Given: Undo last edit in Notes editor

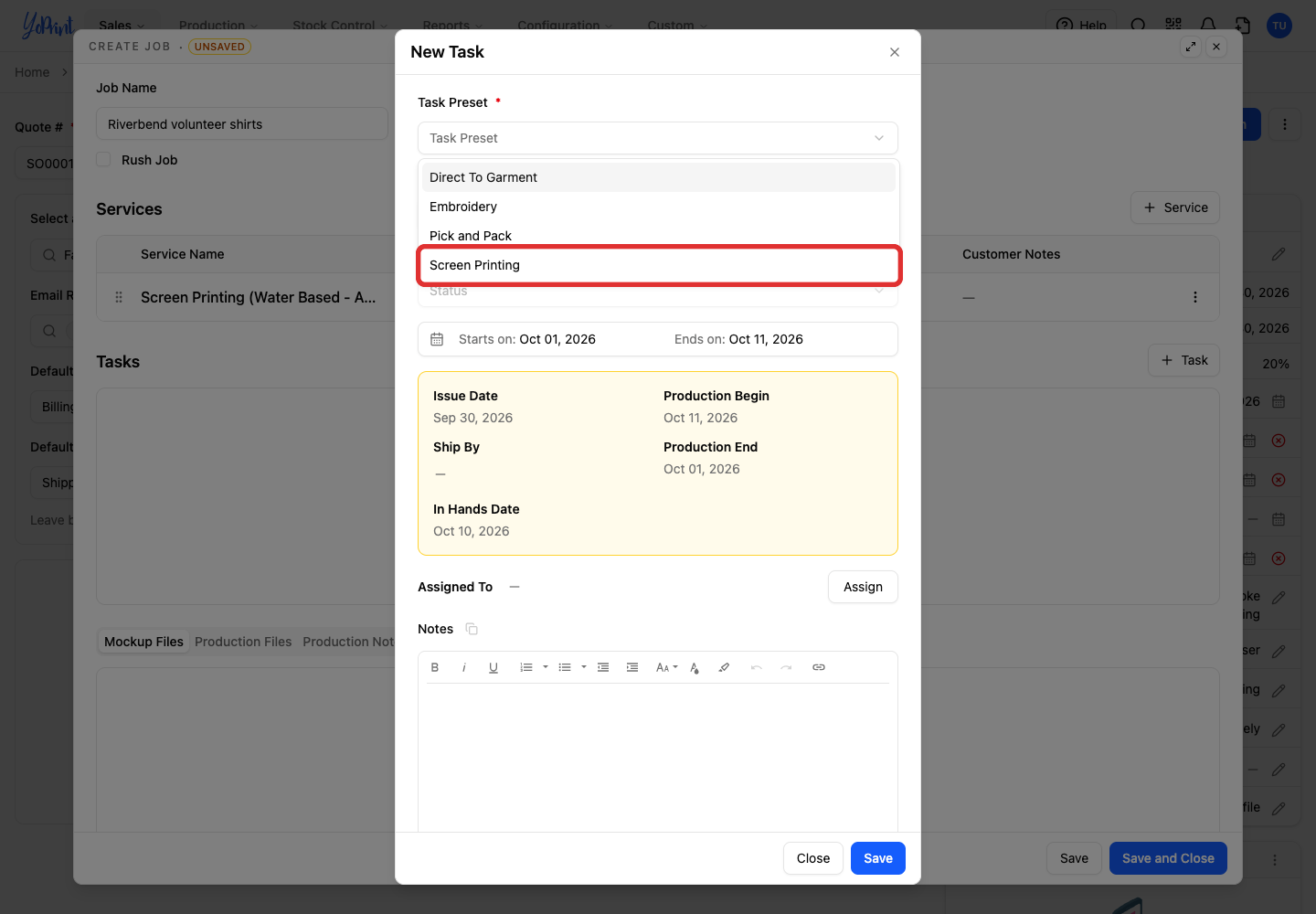Looking at the screenshot, I should pyautogui.click(x=757, y=667).
